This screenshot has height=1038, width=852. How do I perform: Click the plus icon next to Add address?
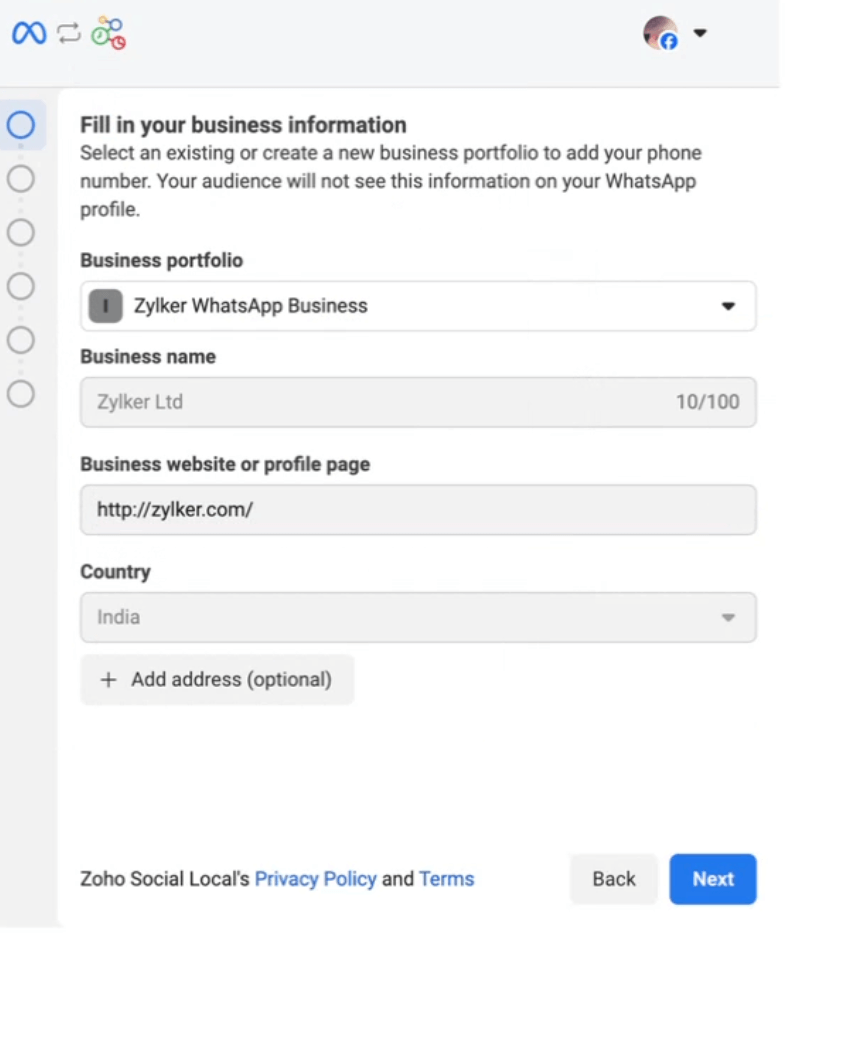[109, 679]
